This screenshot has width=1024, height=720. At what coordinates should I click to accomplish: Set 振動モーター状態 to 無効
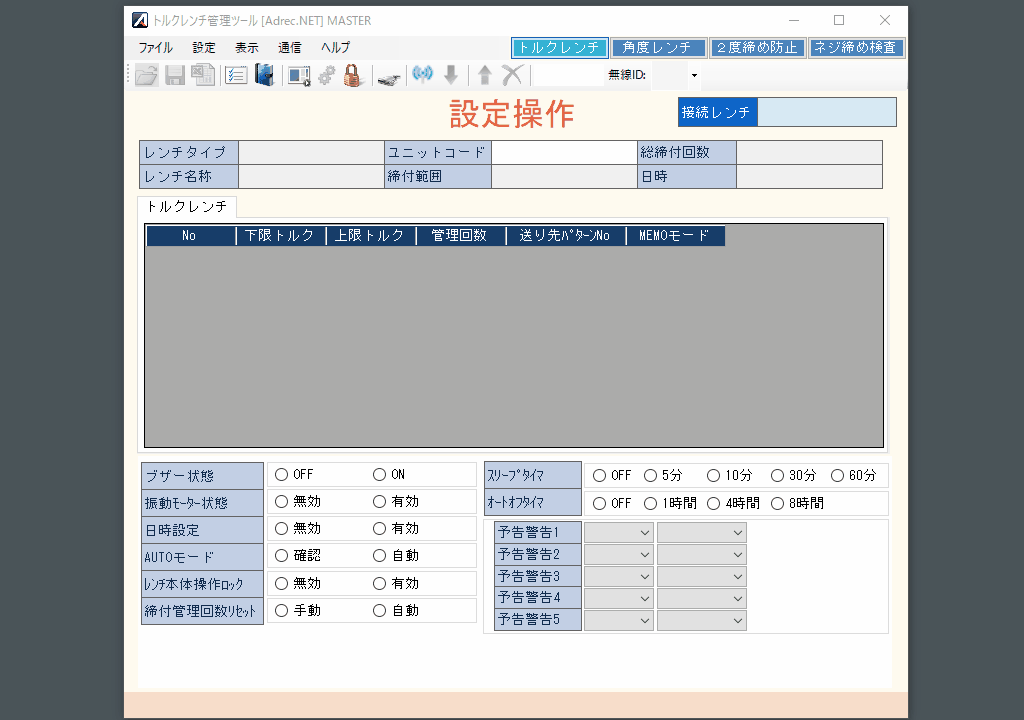tap(281, 501)
